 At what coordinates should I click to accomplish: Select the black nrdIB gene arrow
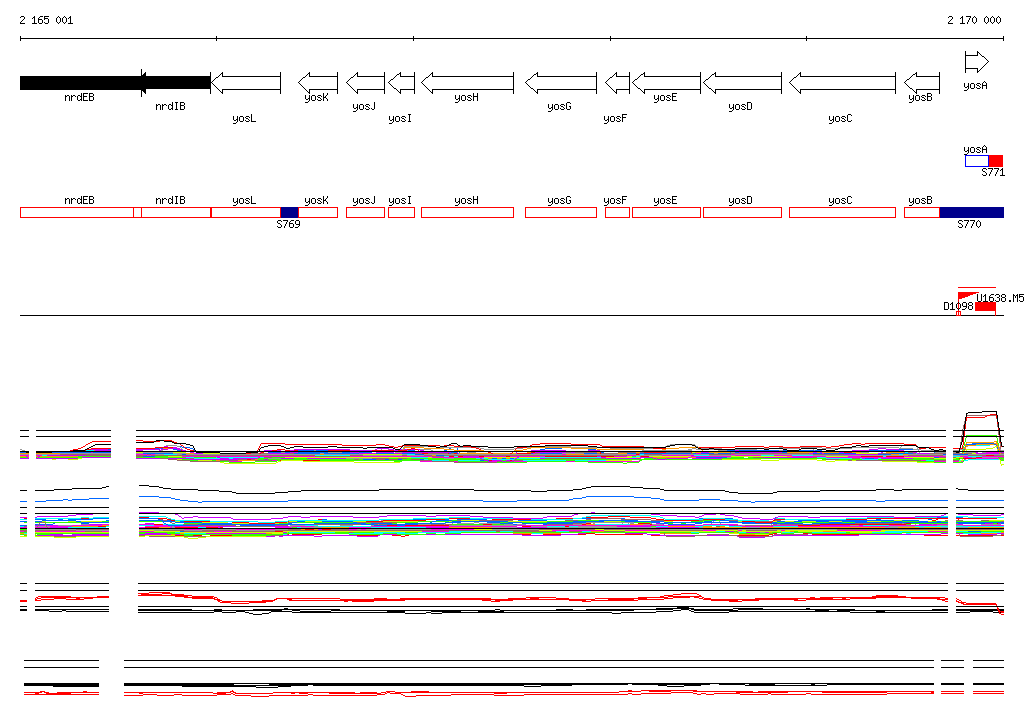[176, 83]
